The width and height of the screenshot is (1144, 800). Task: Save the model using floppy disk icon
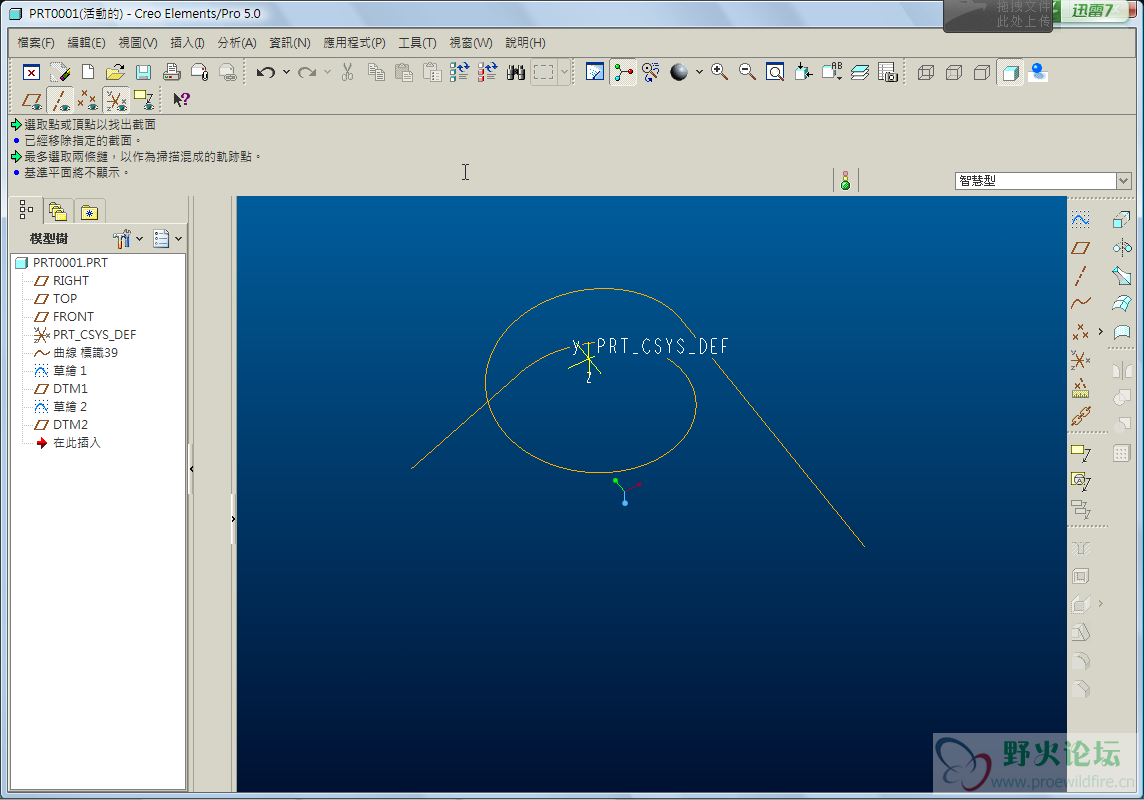[x=143, y=72]
